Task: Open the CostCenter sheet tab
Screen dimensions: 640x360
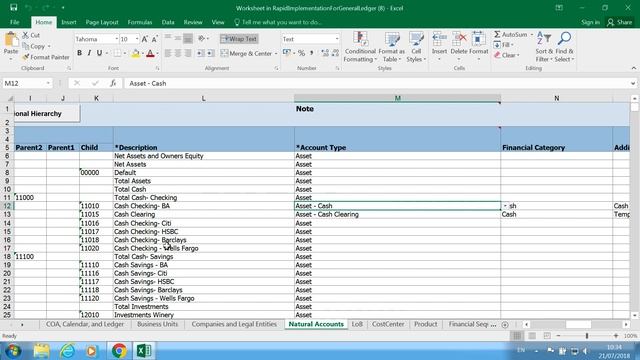Action: coord(388,324)
